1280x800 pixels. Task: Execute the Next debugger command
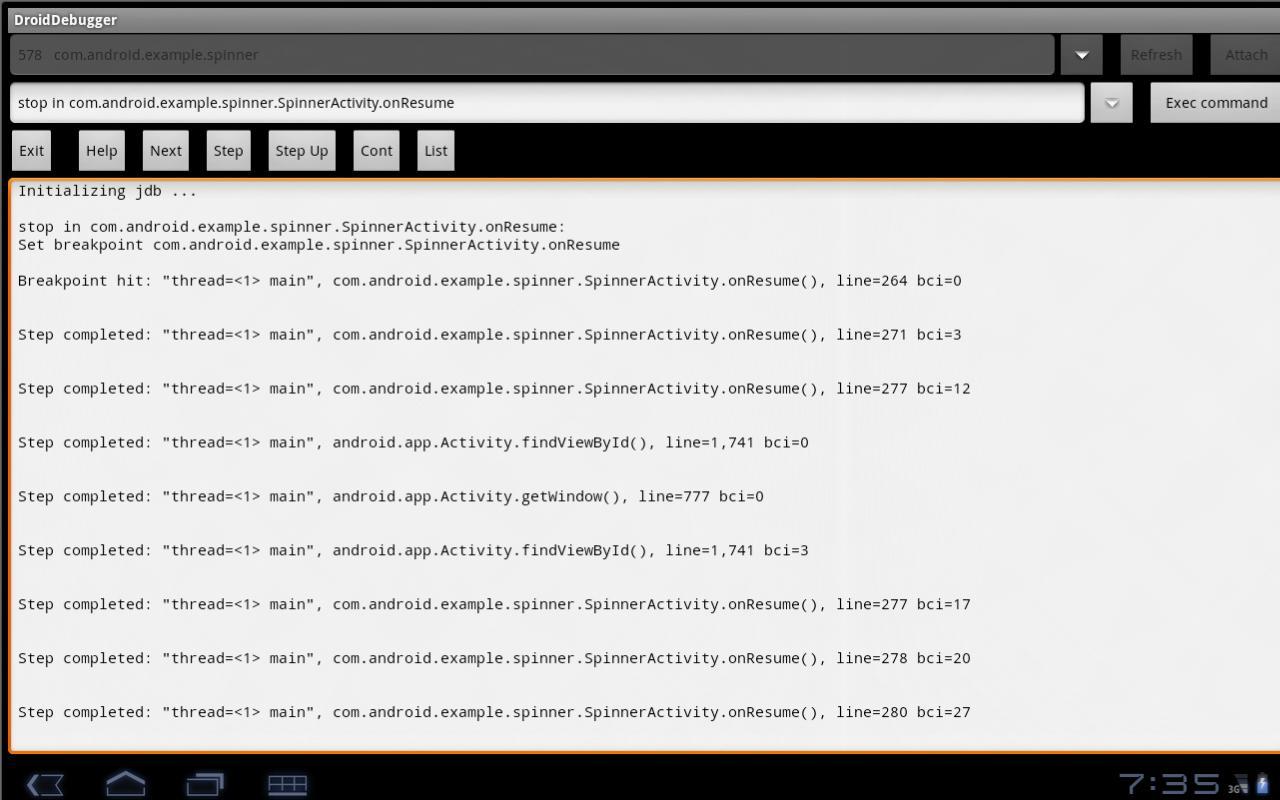(x=165, y=150)
